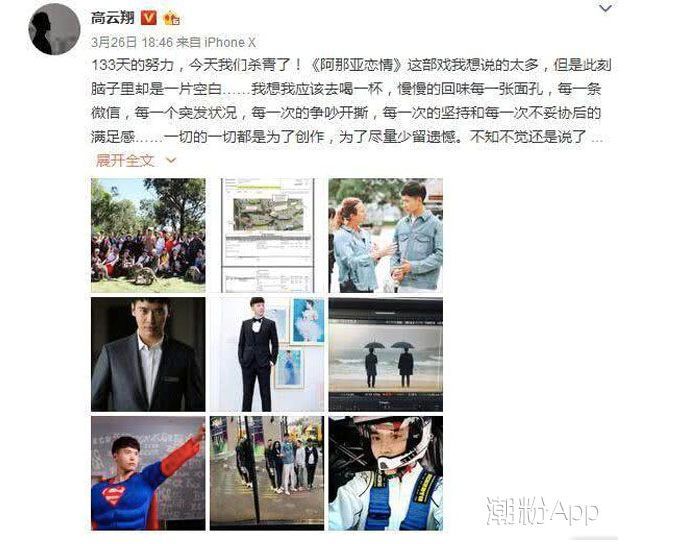Screen dimensions: 680x544
Task: Open the group standing on street thumbnail
Action: click(x=267, y=473)
